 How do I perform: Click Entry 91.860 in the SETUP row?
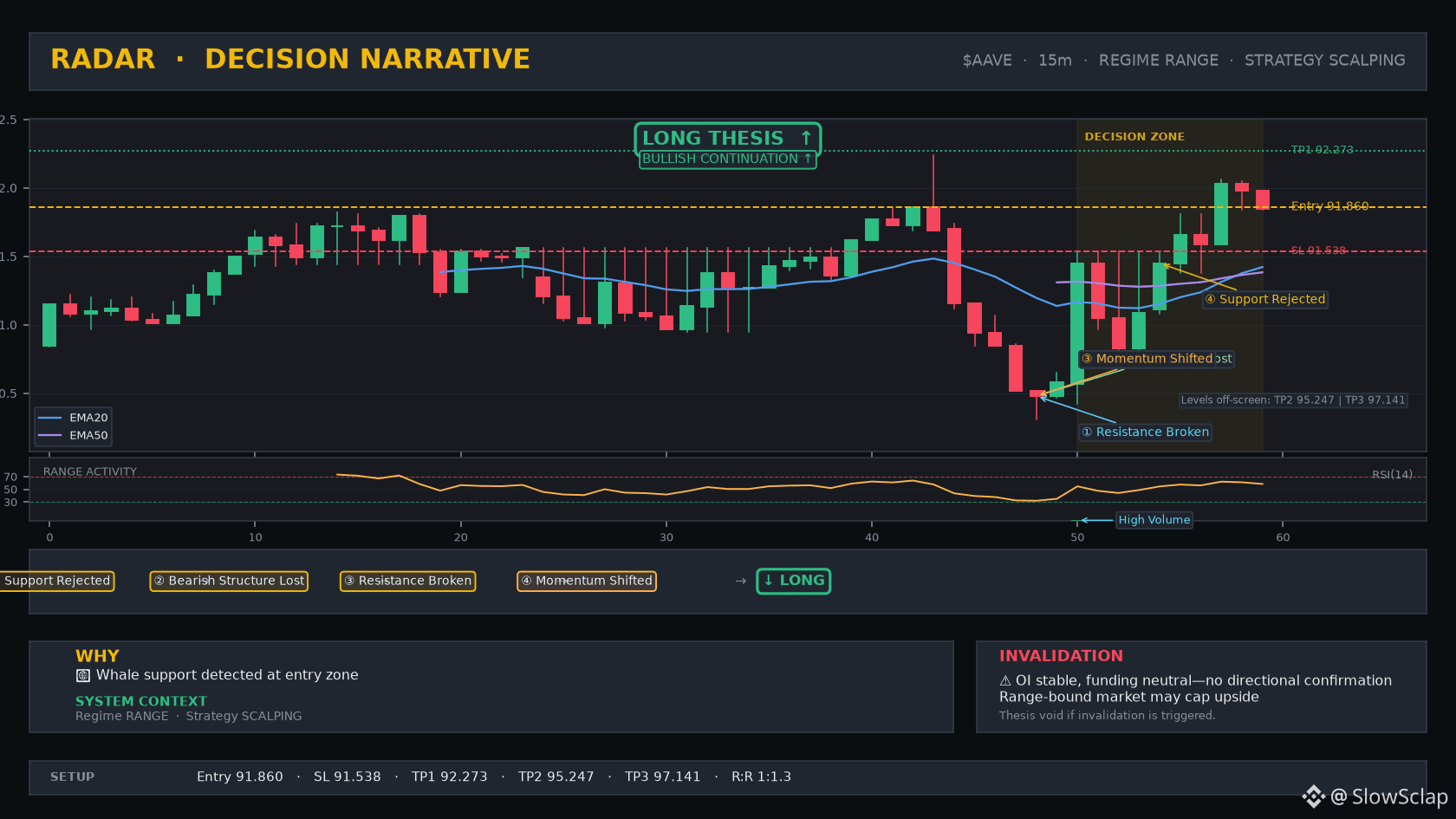point(240,777)
